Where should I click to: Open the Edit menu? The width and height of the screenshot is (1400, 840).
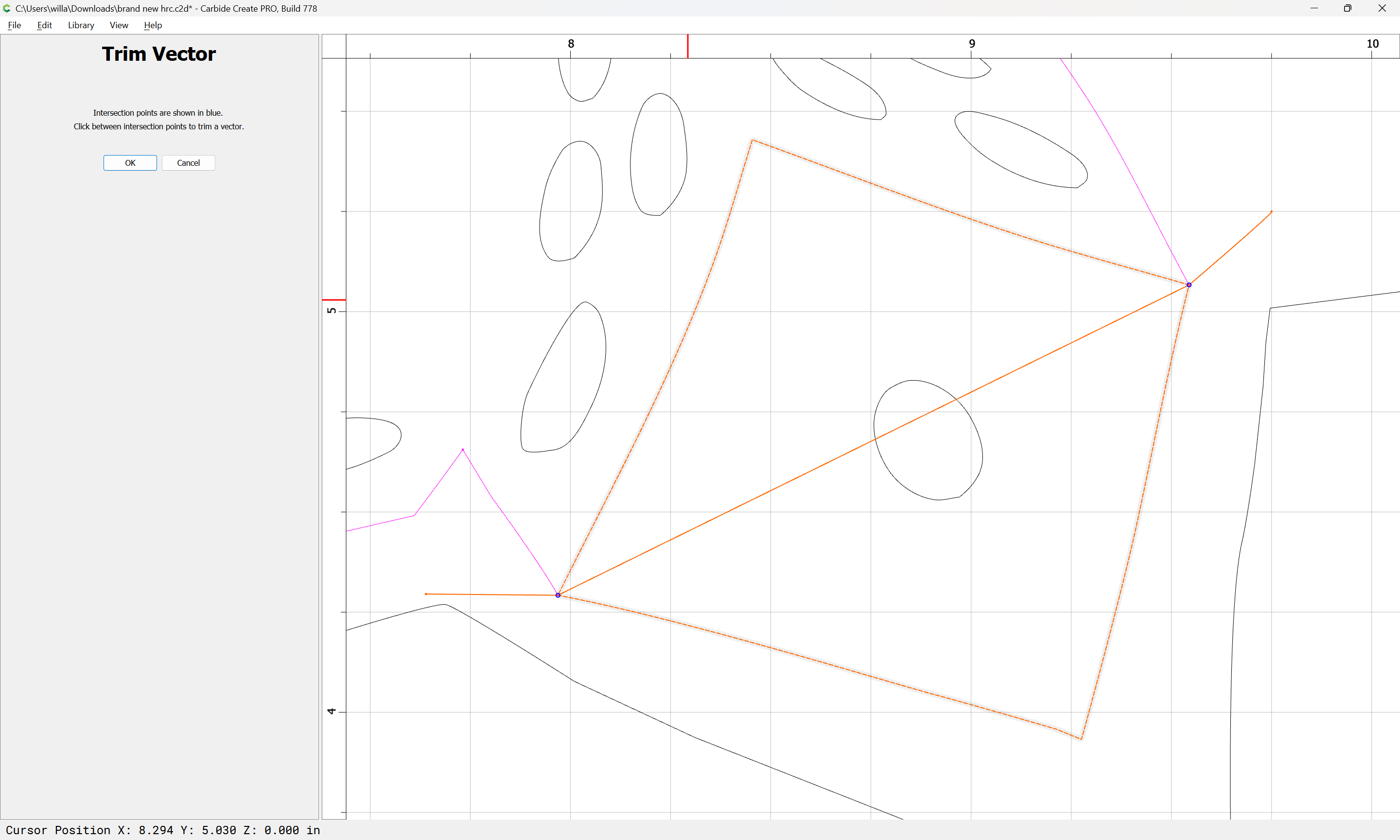tap(44, 25)
